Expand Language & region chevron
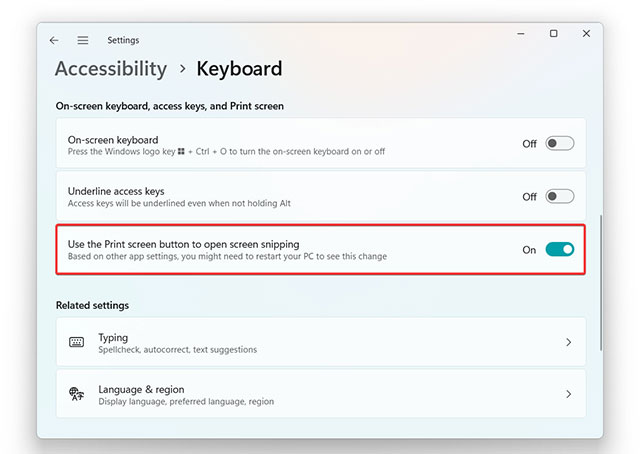This screenshot has width=640, height=454. (x=569, y=394)
